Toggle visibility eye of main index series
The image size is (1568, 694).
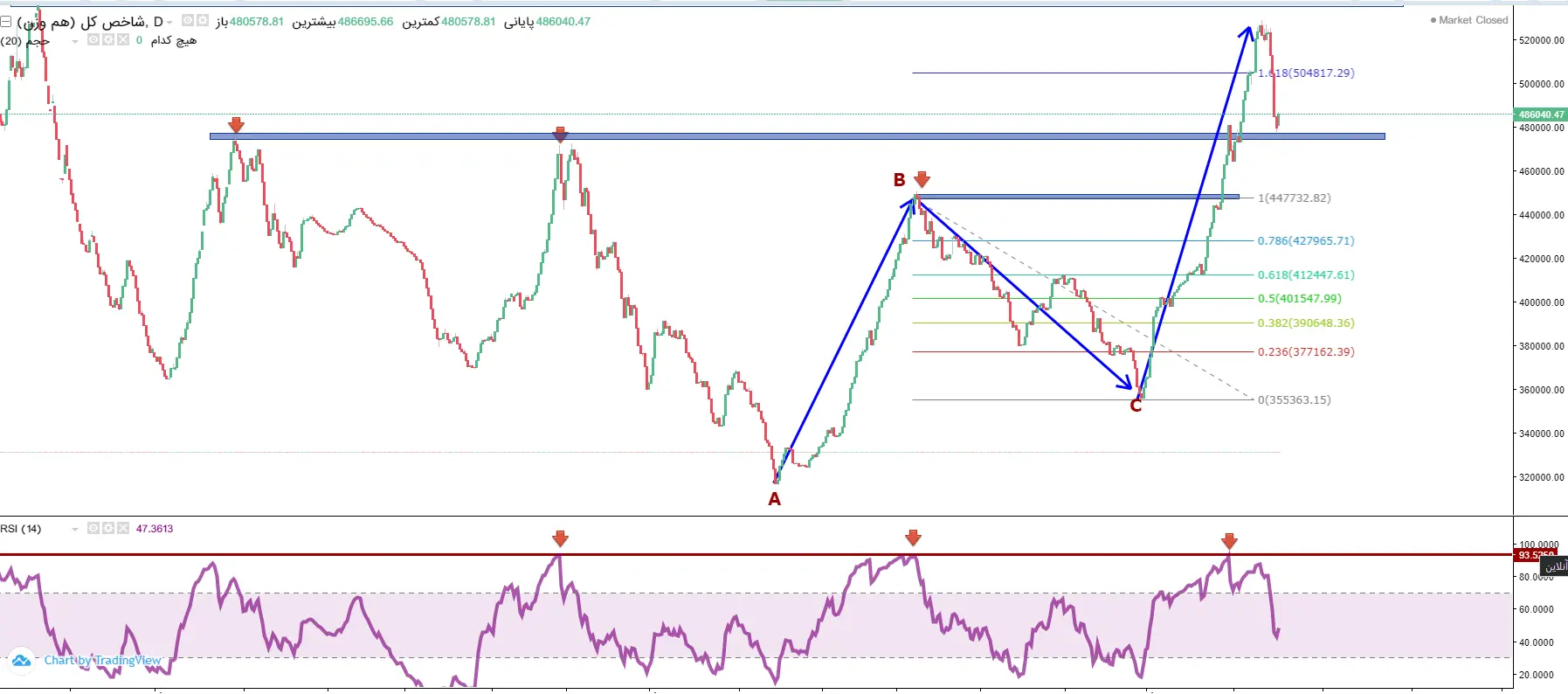coord(188,20)
